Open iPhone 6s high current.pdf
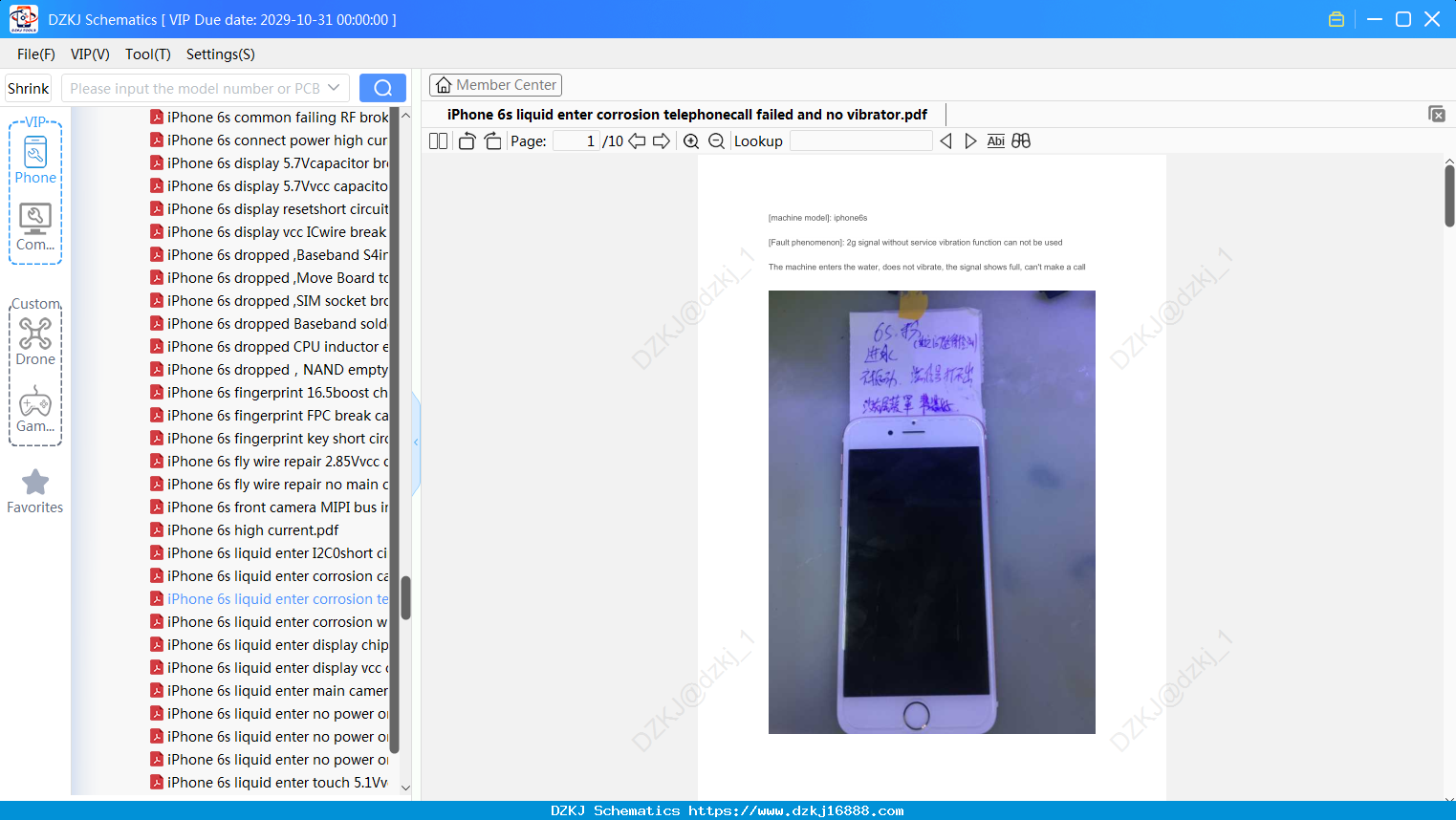Screen dimensions: 1456x820 click(245, 530)
